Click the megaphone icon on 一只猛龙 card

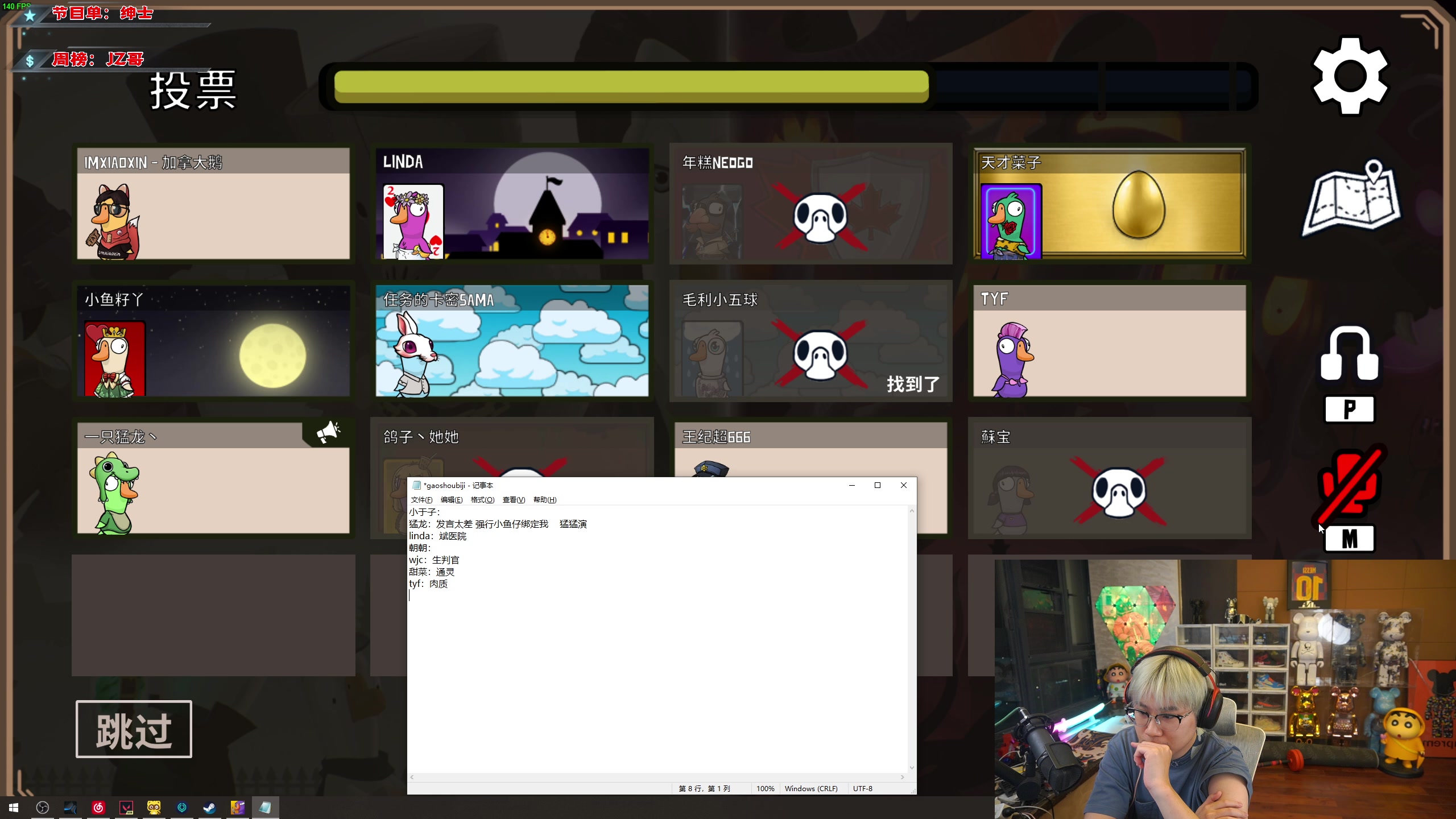click(328, 432)
